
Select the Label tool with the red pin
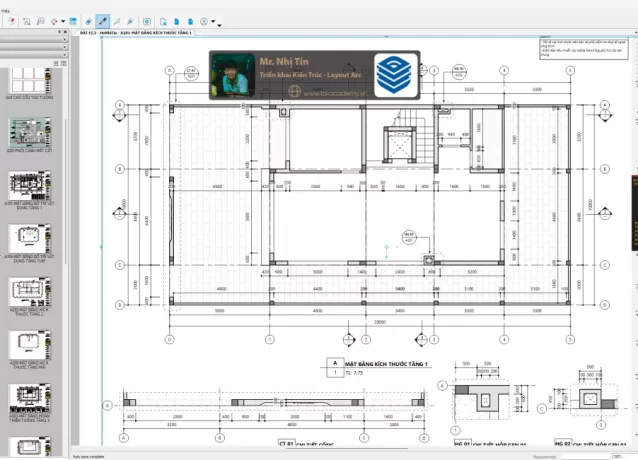pos(11,21)
